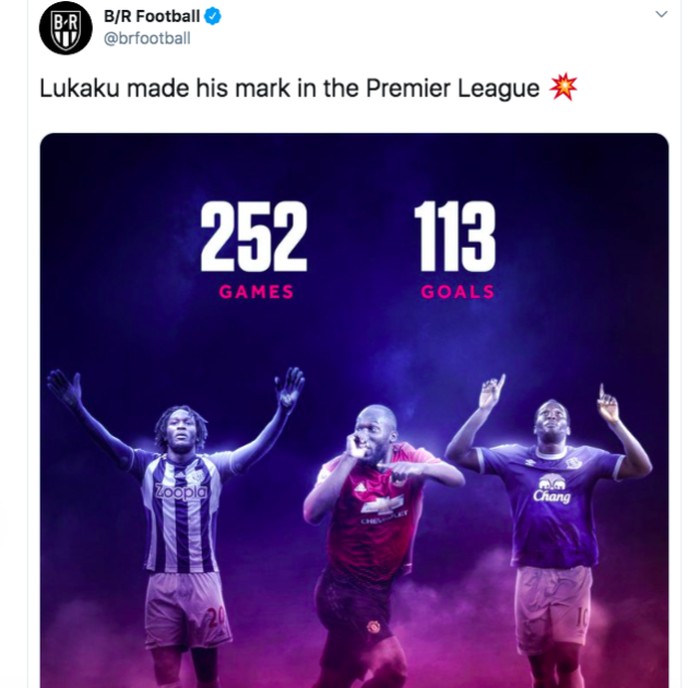
Task: Open the @brfootball handle link
Action: point(147,38)
